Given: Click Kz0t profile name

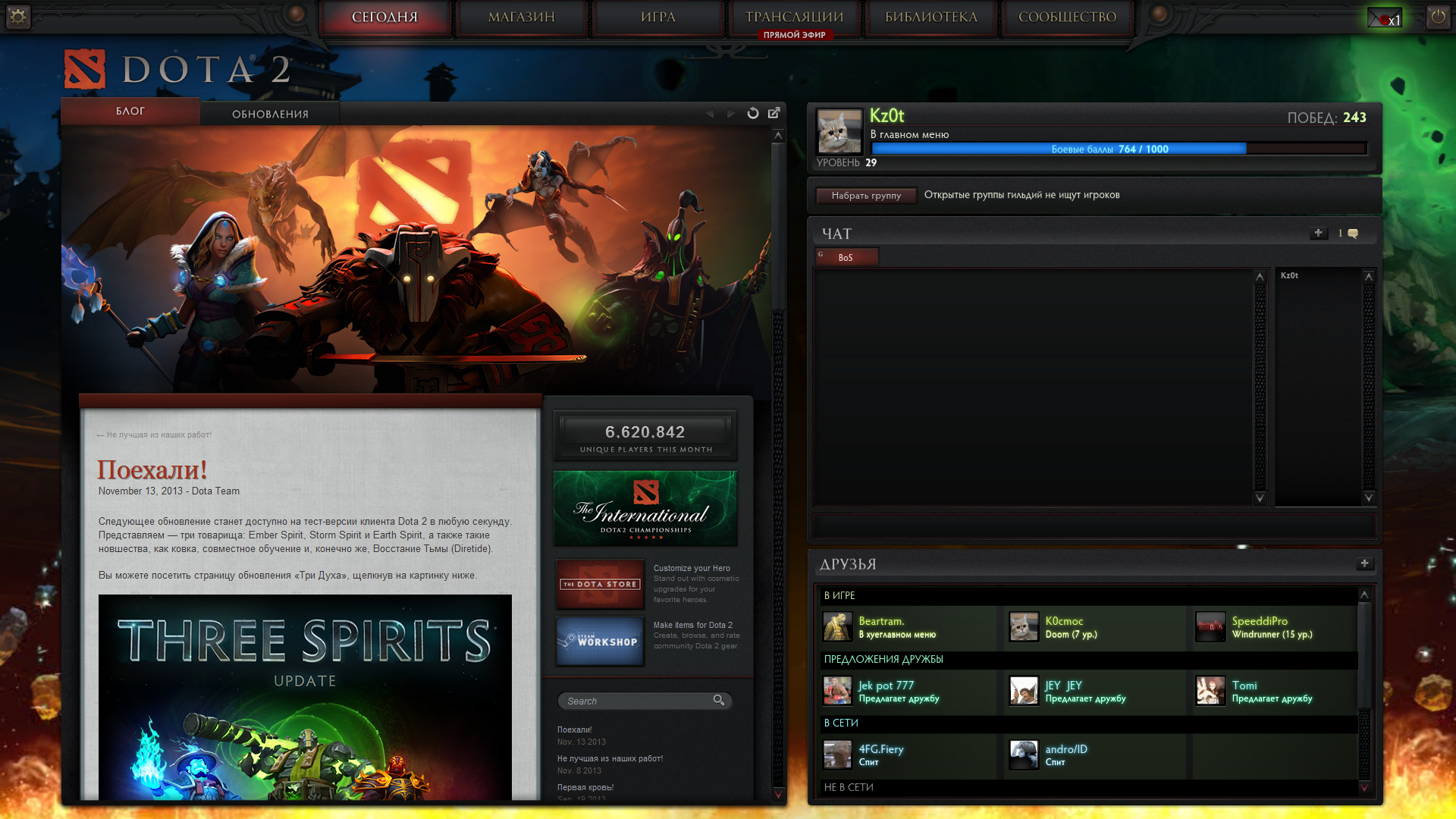Looking at the screenshot, I should pyautogui.click(x=886, y=116).
